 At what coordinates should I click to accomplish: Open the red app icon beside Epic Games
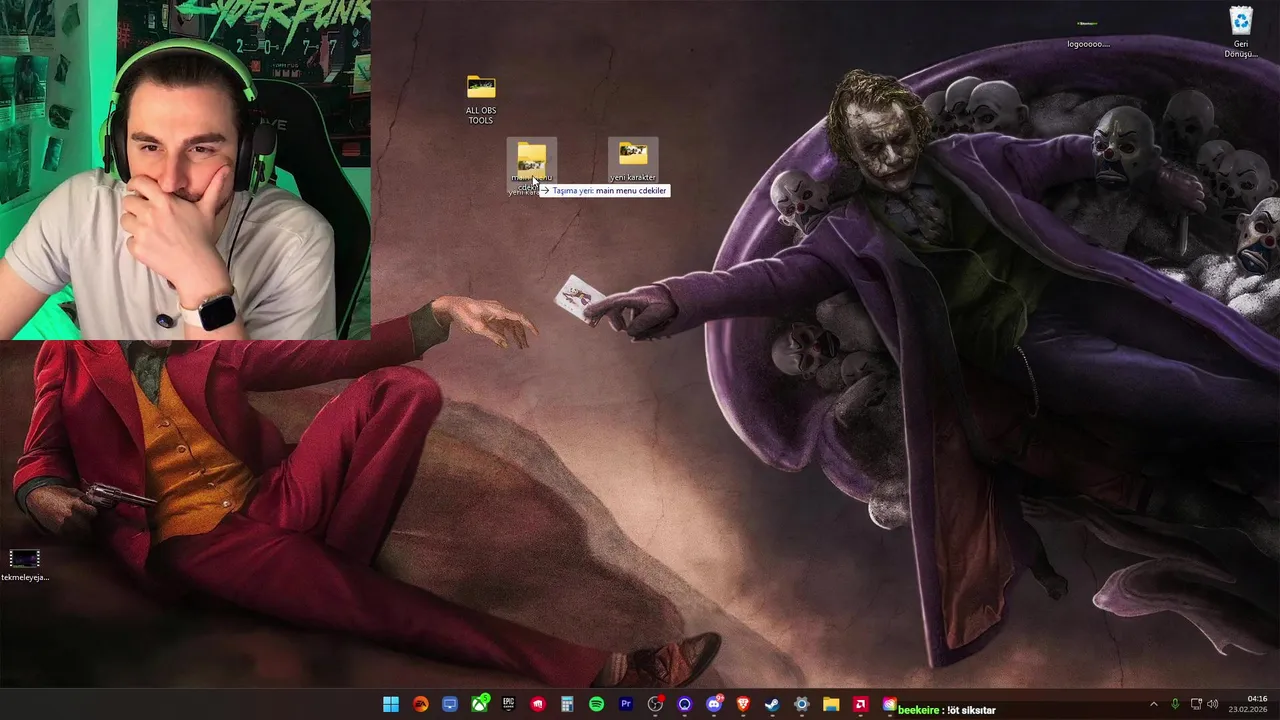click(538, 704)
